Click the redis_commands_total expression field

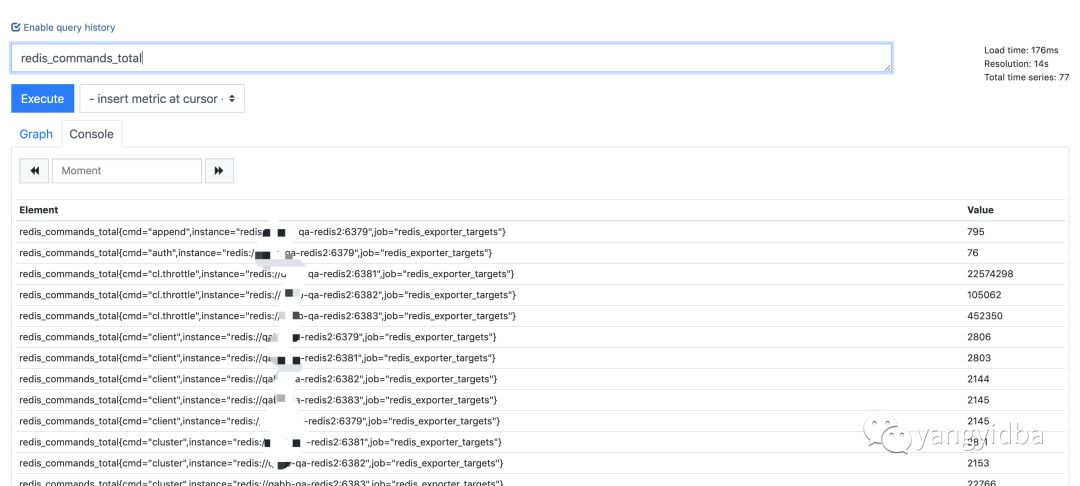pyautogui.click(x=450, y=58)
